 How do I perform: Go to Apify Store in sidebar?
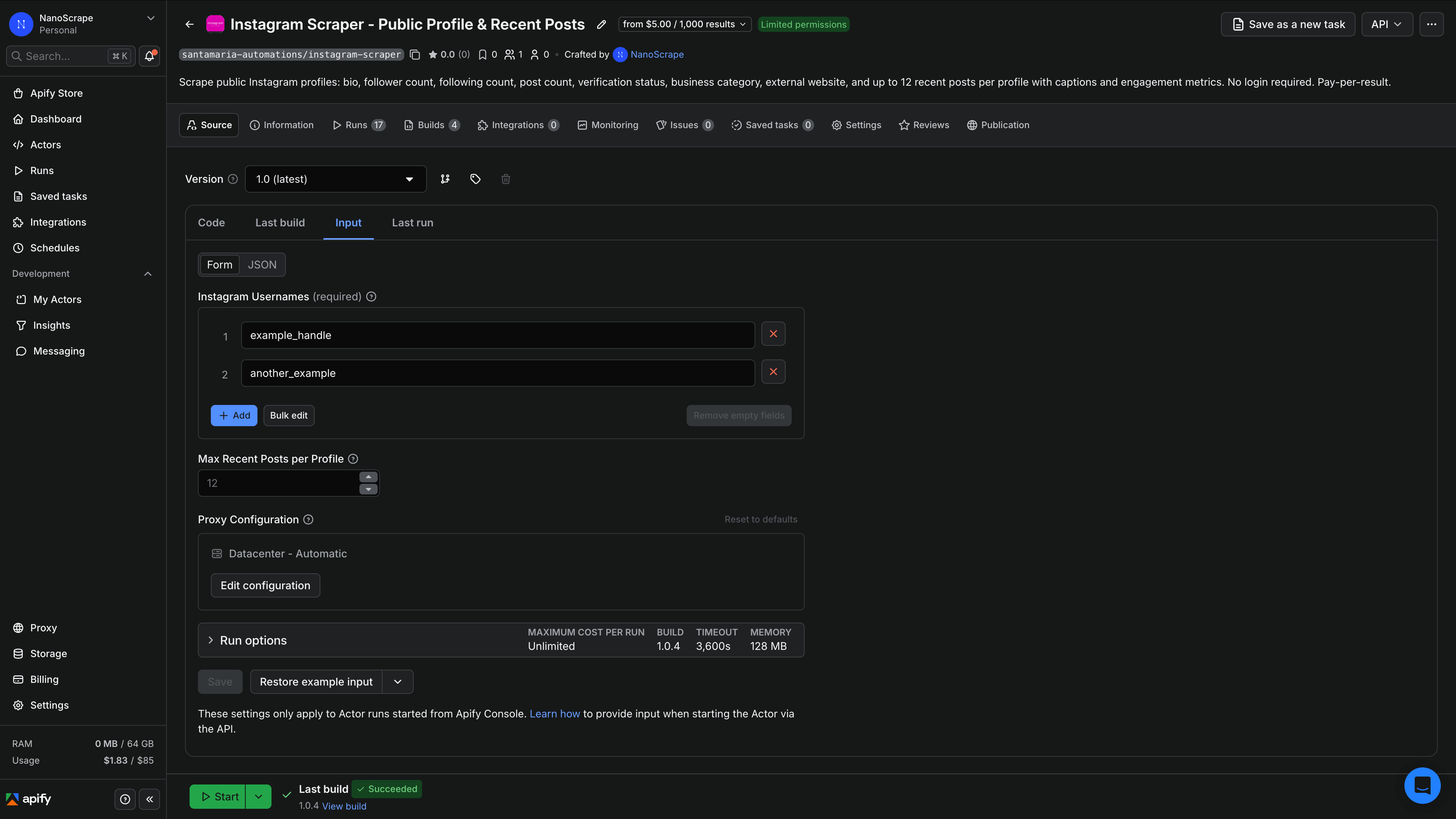(83, 93)
